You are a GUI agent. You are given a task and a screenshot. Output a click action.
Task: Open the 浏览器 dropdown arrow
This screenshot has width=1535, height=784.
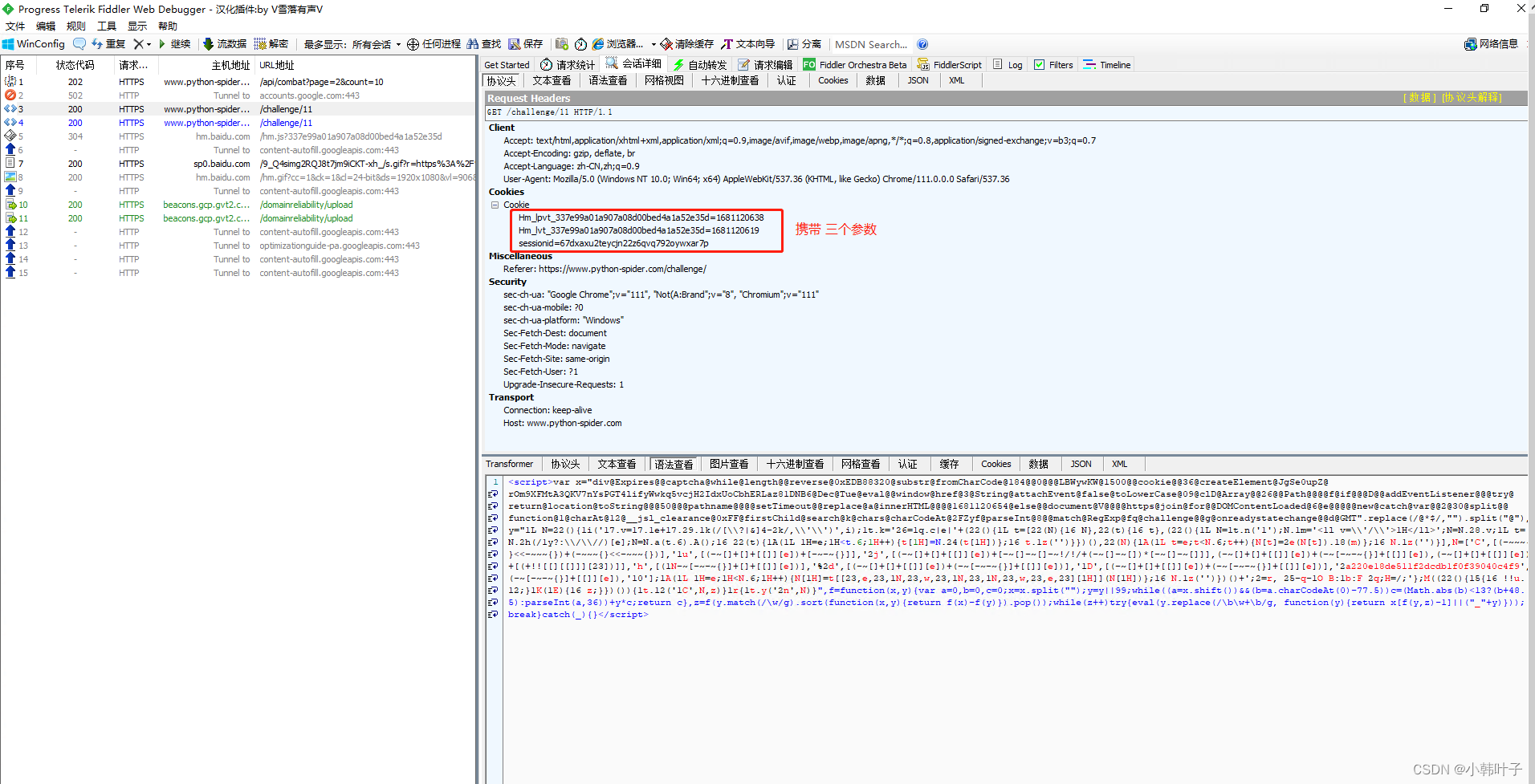tap(653, 44)
